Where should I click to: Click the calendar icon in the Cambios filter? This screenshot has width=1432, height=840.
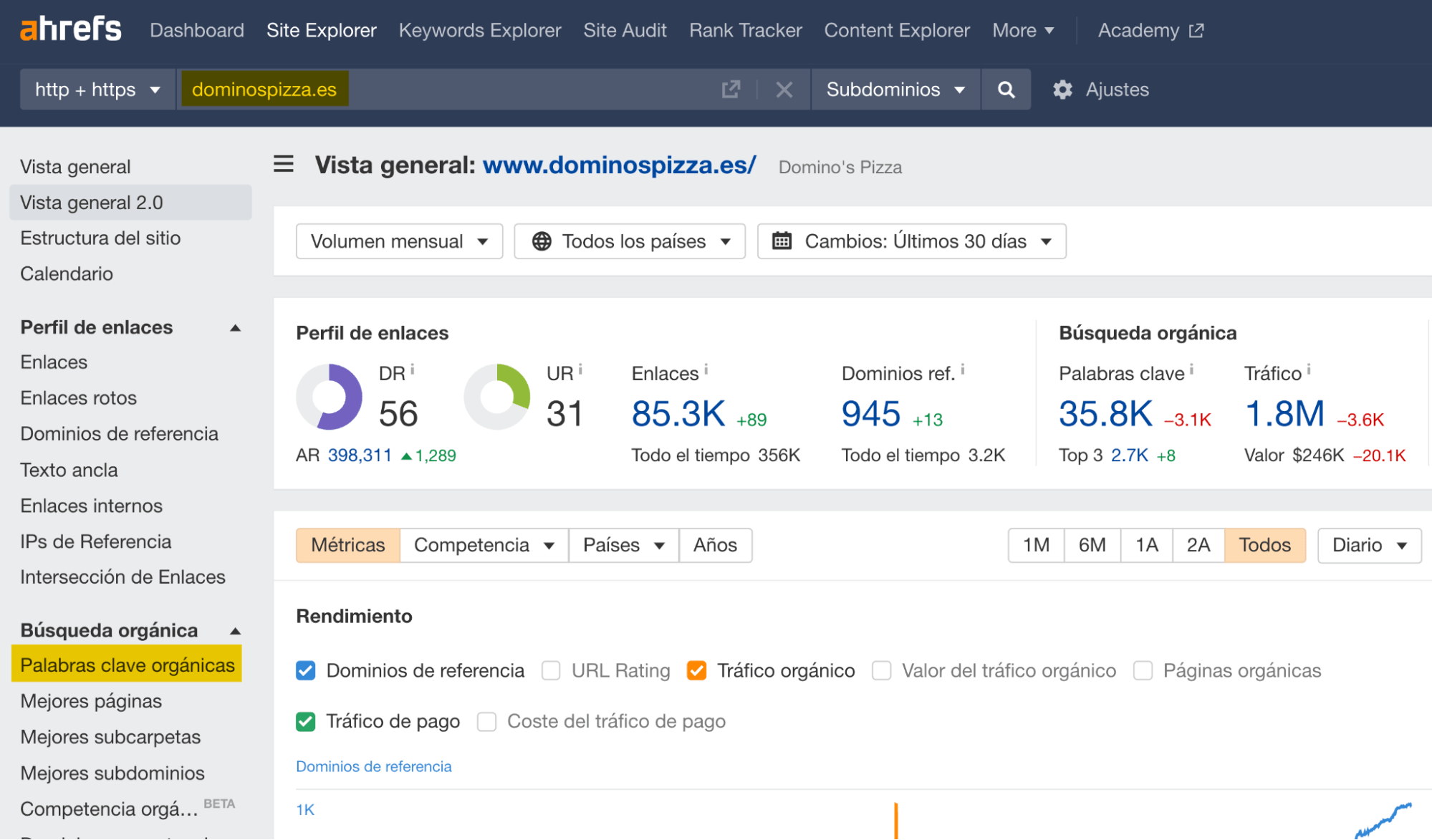coord(782,241)
